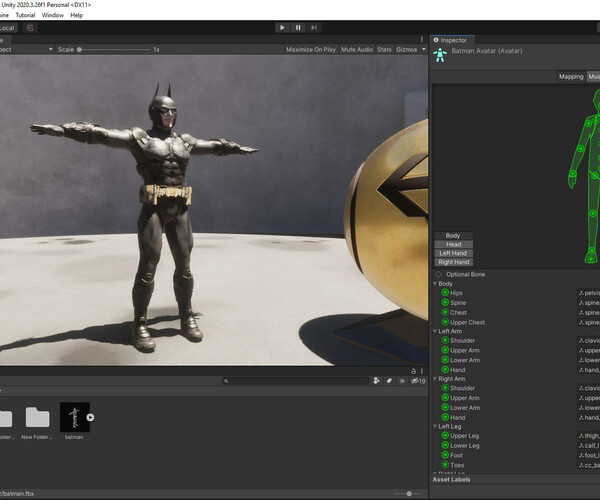Show the Head bone mapping view

(x=453, y=244)
